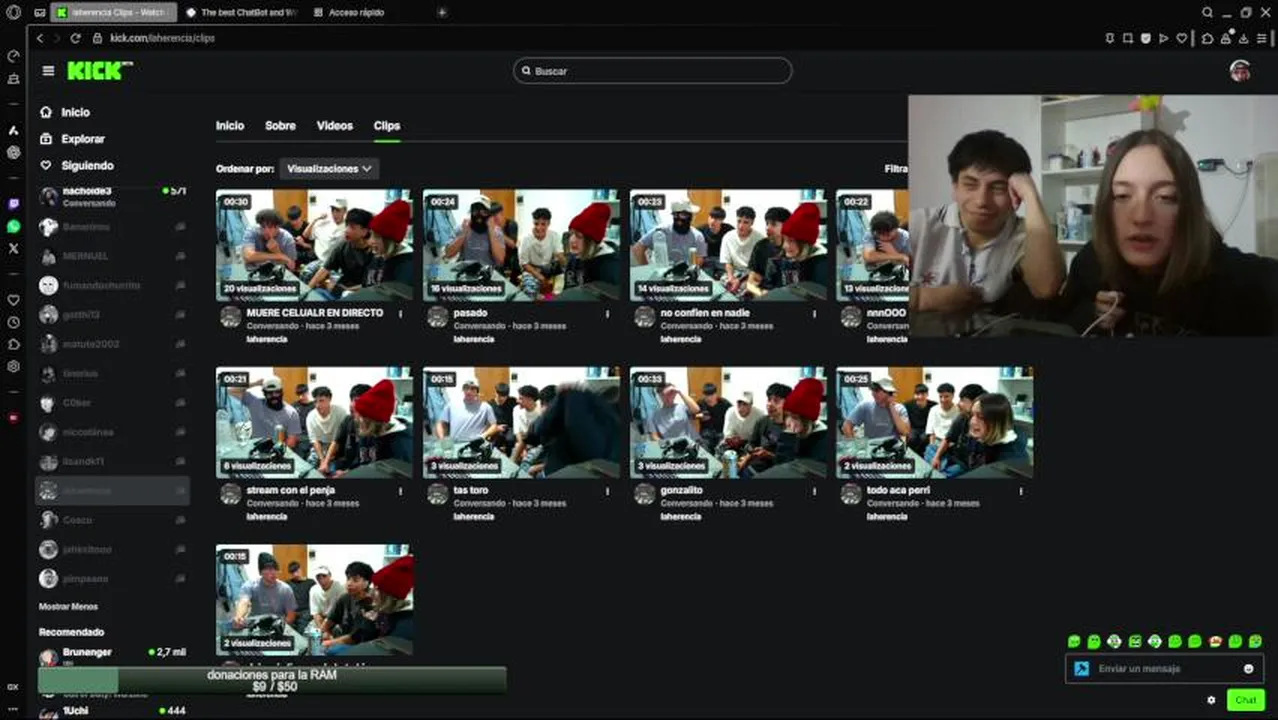This screenshot has height=720, width=1278.
Task: Open WhatsApp in the Opera sidebar
Action: [x=13, y=226]
